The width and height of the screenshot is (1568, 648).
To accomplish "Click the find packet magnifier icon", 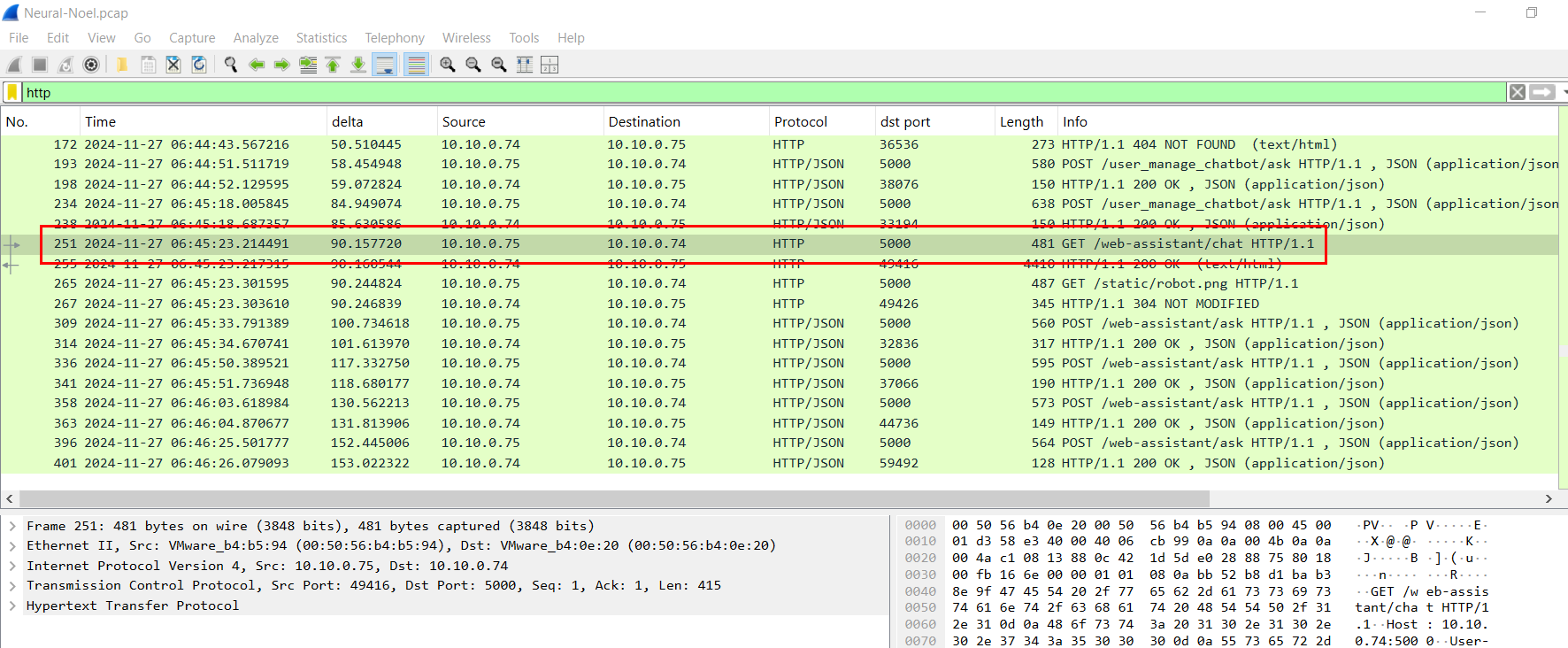I will pos(231,65).
